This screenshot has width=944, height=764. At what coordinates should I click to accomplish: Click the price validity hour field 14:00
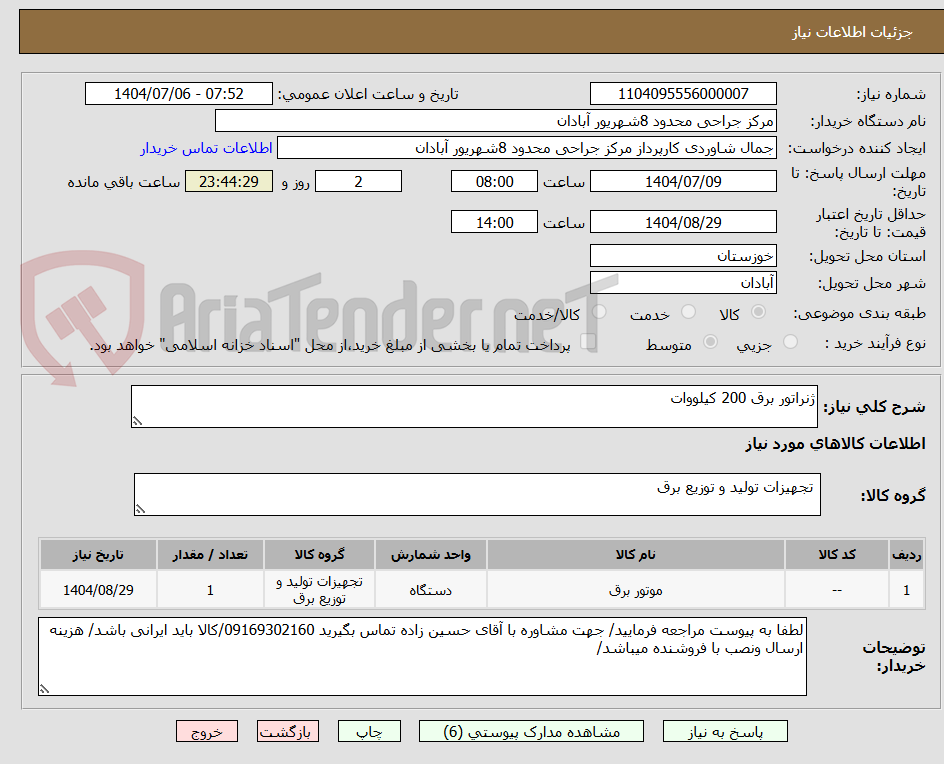(x=494, y=223)
